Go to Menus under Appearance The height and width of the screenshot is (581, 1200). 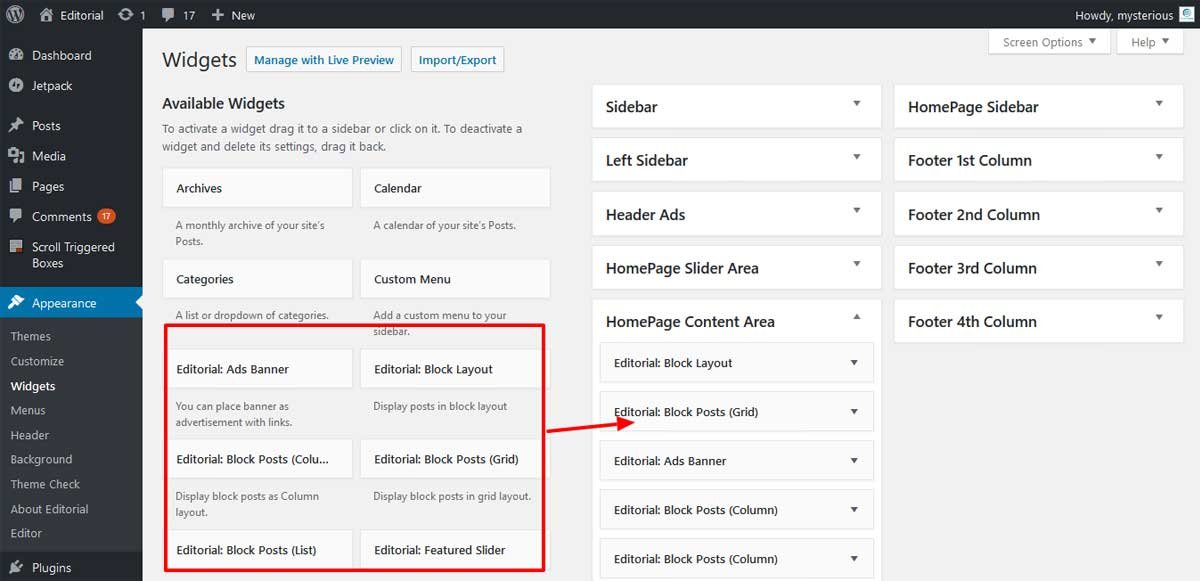28,410
